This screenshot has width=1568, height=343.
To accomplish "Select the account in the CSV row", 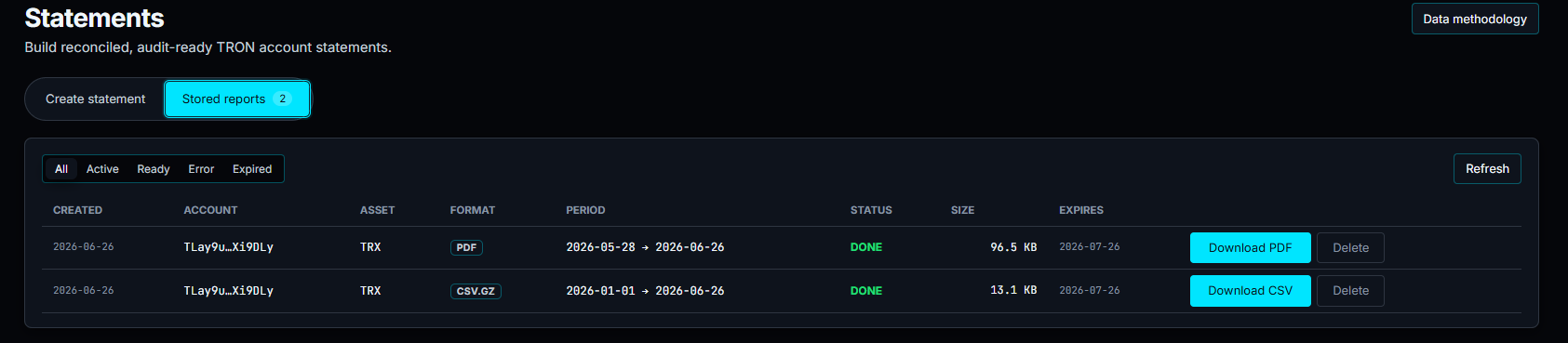I will [x=228, y=291].
